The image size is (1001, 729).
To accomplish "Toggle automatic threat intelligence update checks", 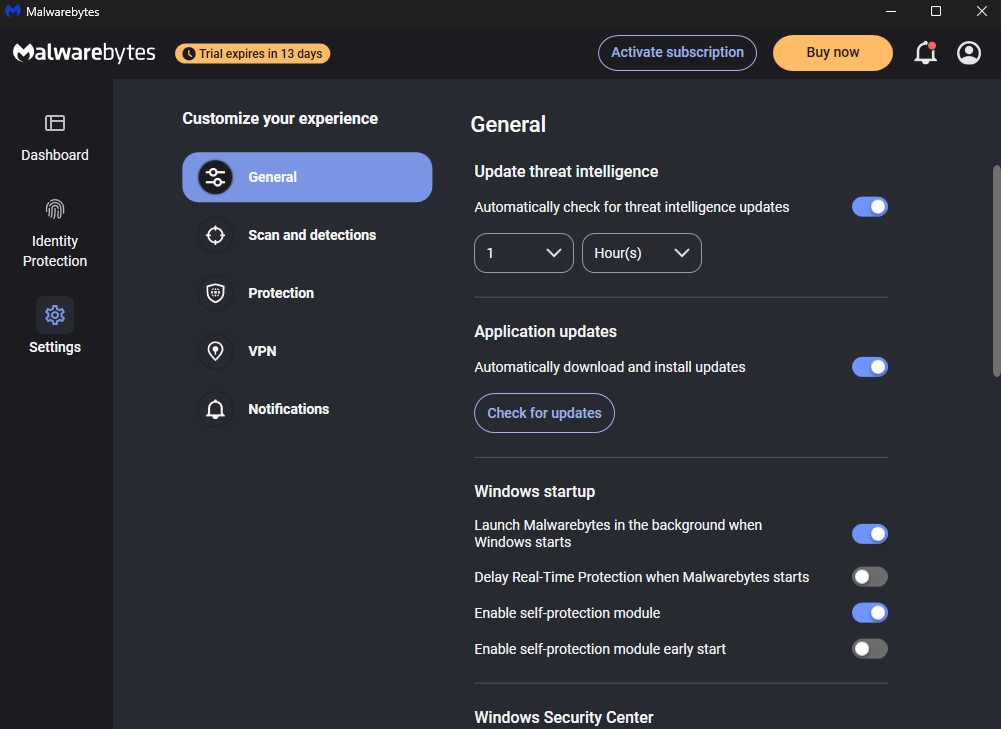I will 869,207.
